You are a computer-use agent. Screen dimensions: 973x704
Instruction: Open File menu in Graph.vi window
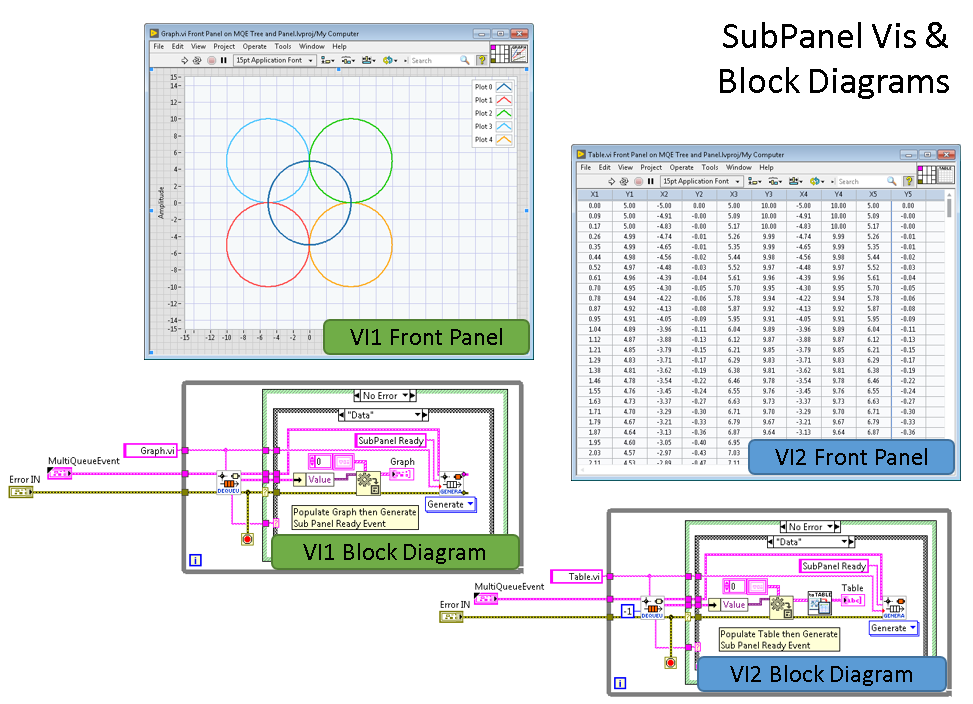159,47
